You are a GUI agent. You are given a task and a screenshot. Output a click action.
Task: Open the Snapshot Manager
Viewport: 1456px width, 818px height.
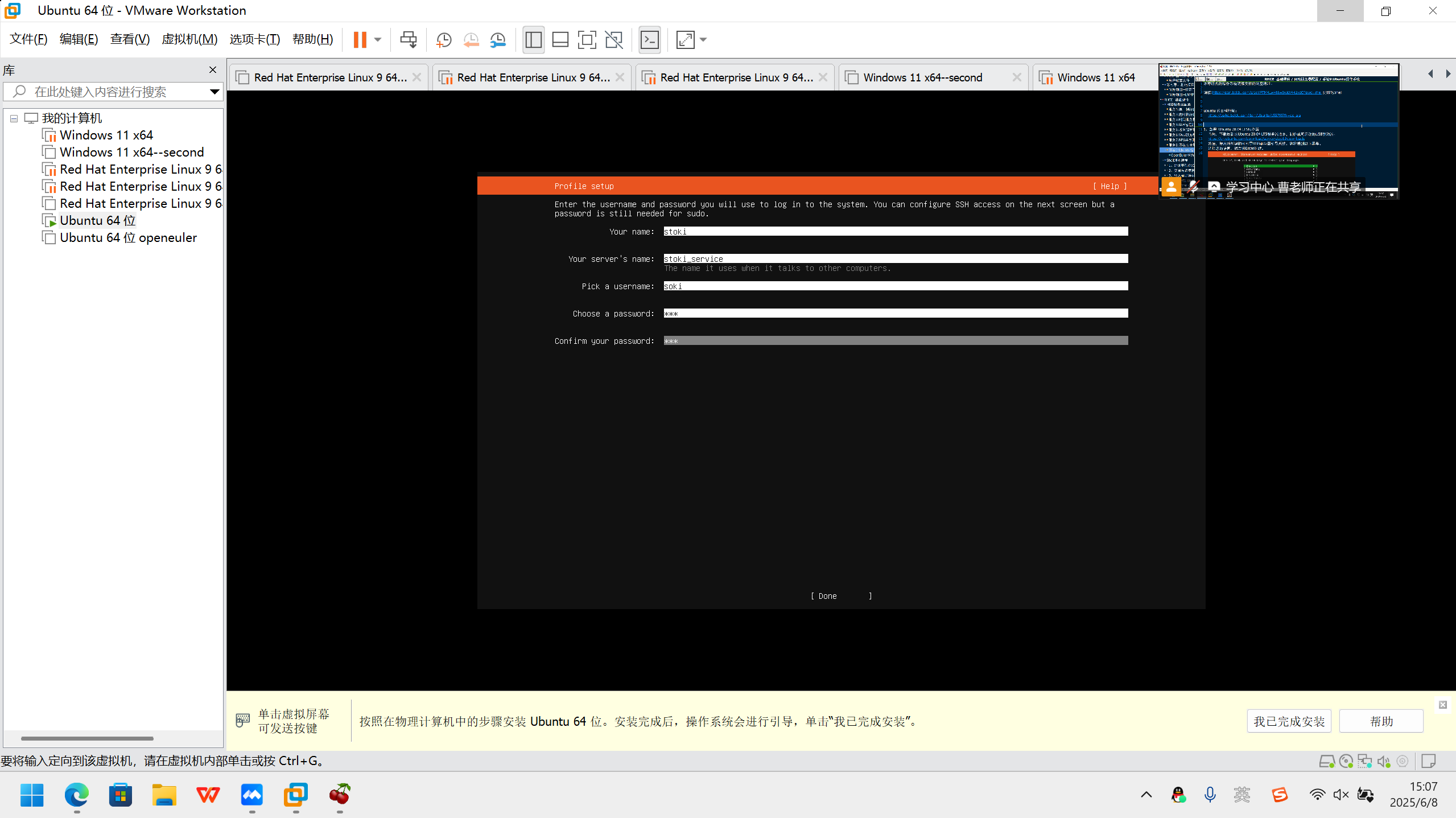498,39
